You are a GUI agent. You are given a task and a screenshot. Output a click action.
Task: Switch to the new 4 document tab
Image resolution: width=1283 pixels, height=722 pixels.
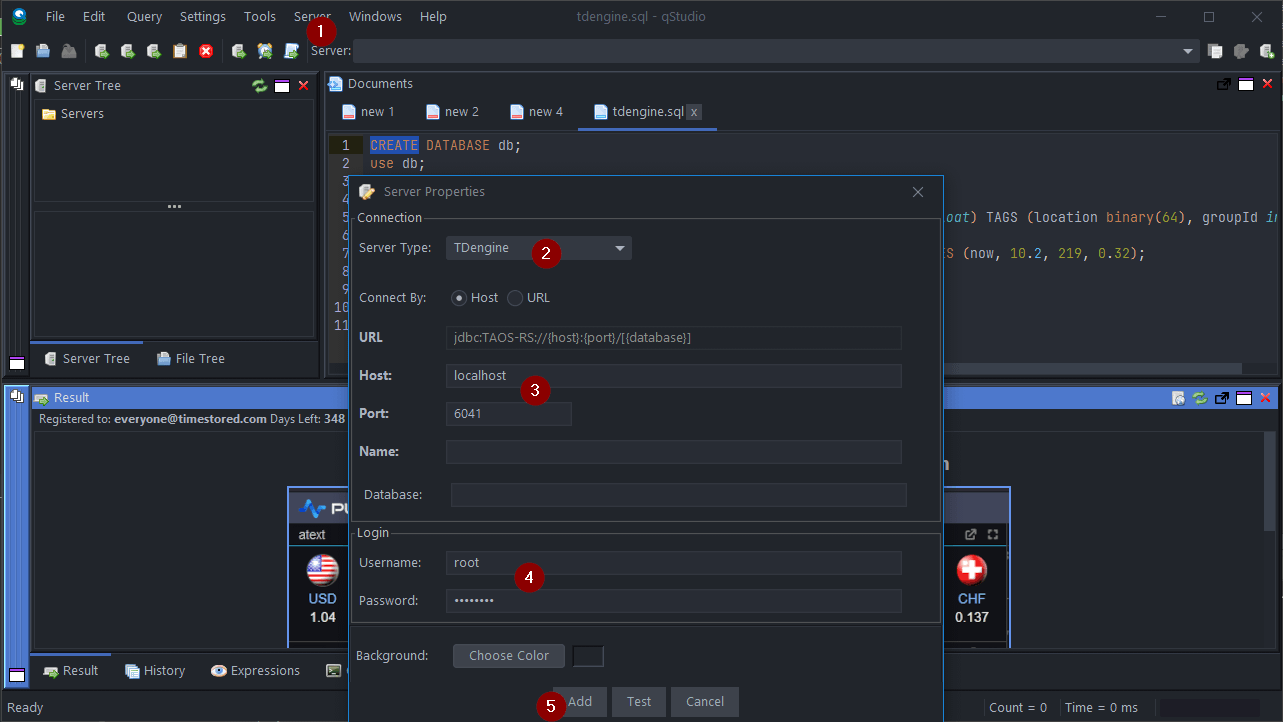click(536, 112)
